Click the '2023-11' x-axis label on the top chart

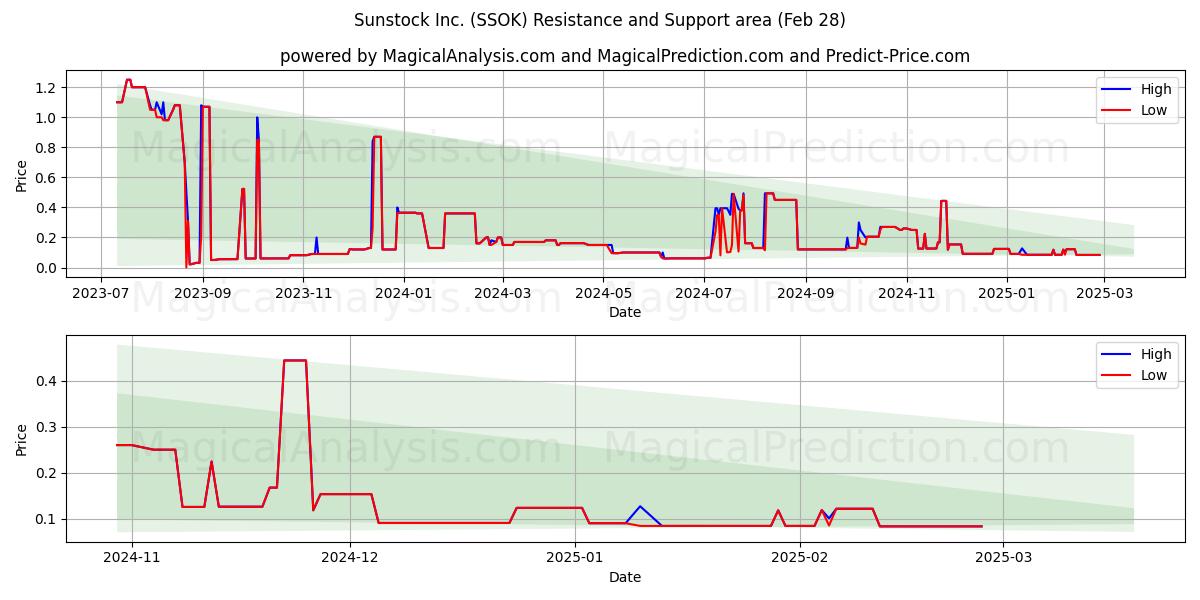point(304,293)
